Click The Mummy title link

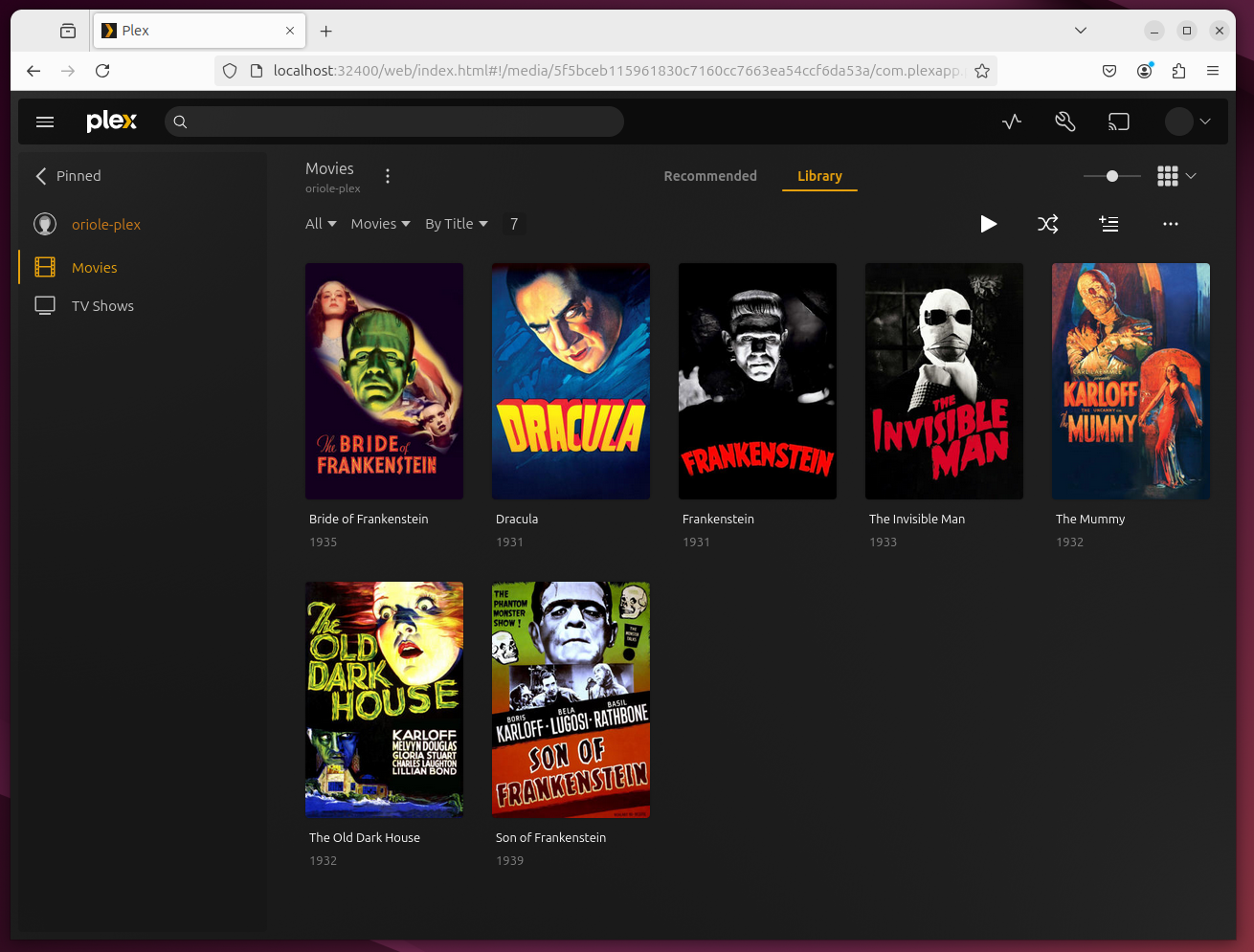click(1090, 519)
